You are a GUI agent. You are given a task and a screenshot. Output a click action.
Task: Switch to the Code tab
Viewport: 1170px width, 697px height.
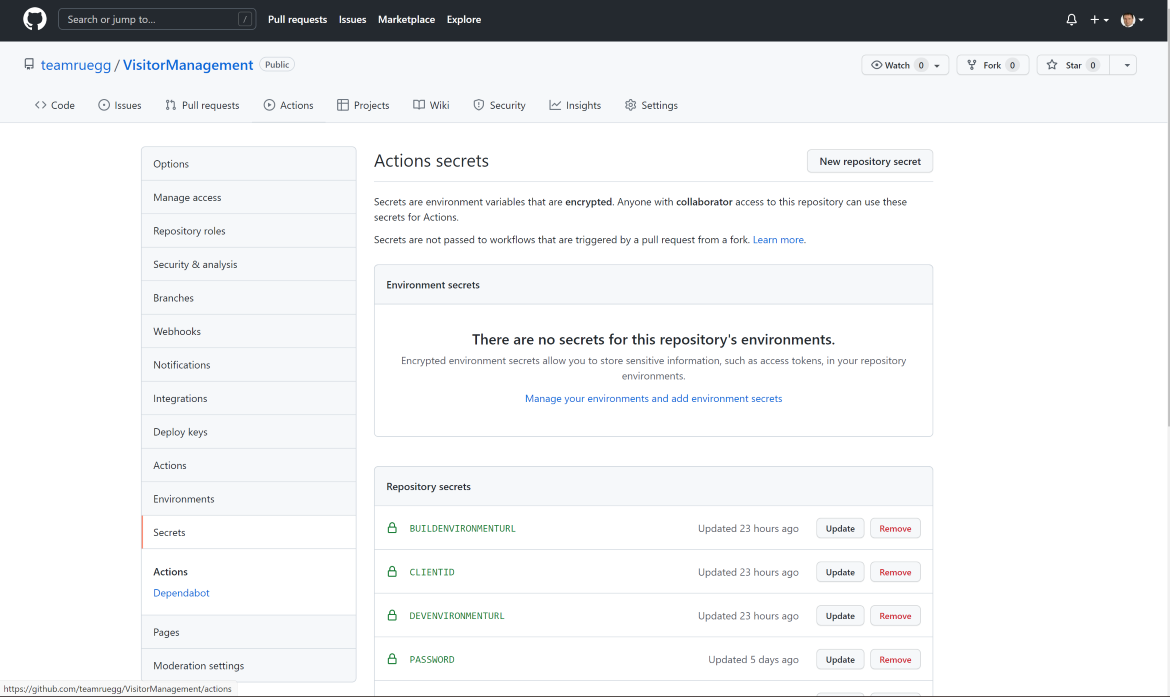54,105
